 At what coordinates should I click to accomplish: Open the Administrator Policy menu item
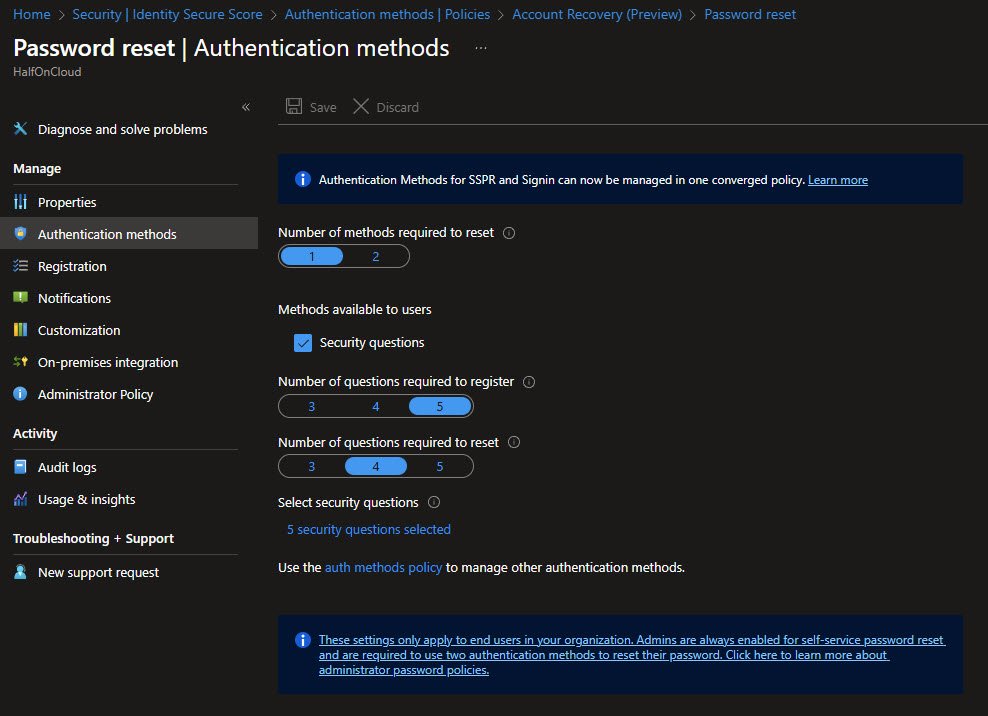(x=95, y=394)
